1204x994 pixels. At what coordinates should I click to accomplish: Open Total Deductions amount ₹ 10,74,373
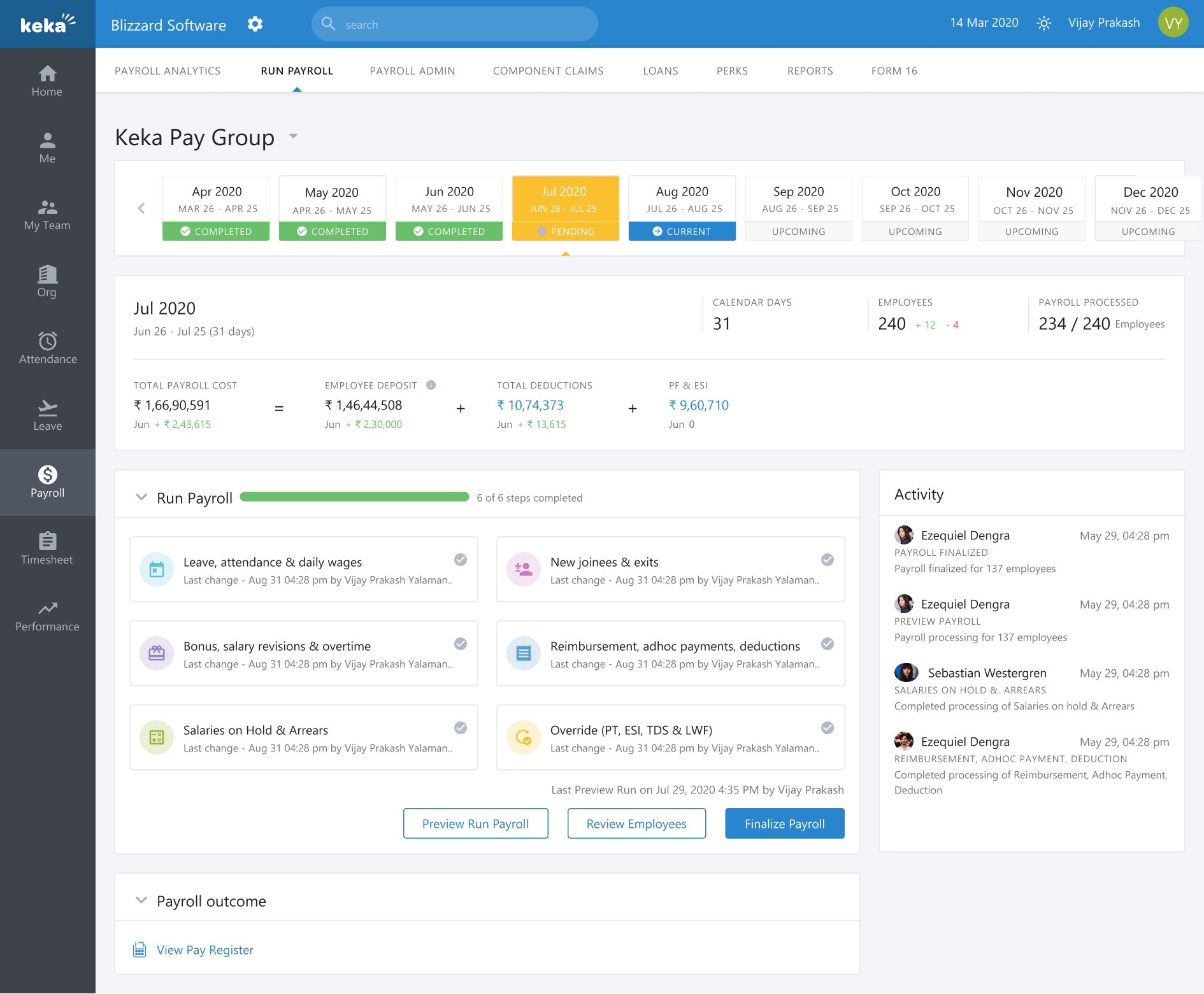530,405
